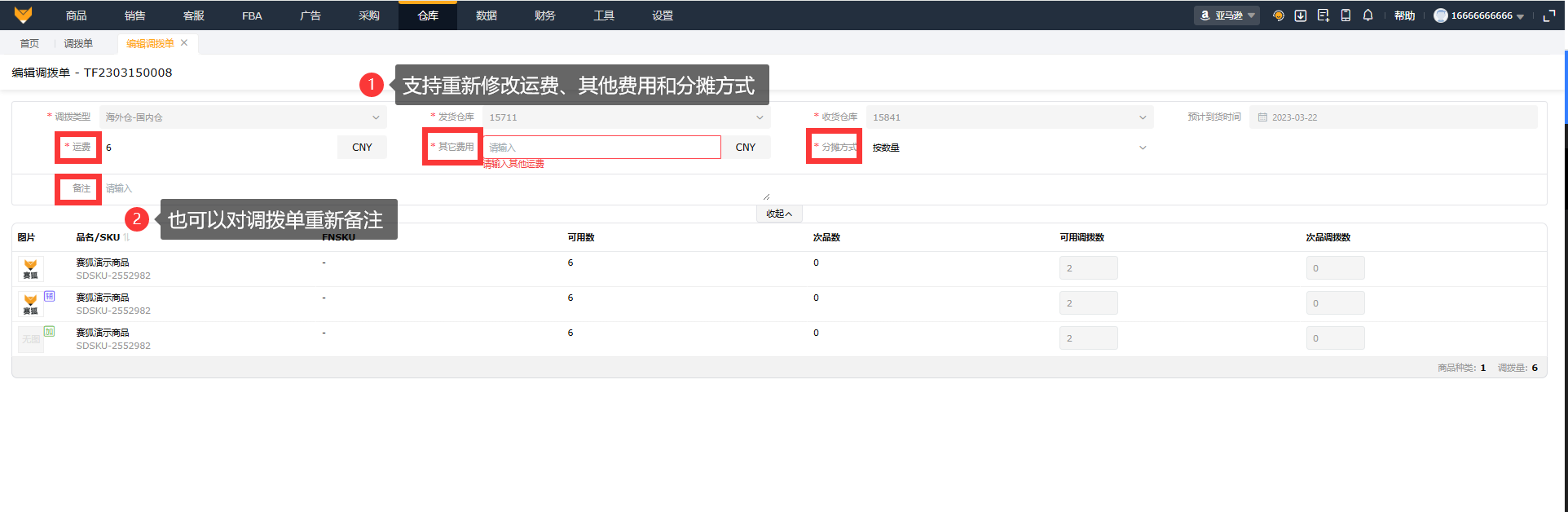
Task: Switch to the 调拨单 tab
Action: (78, 43)
